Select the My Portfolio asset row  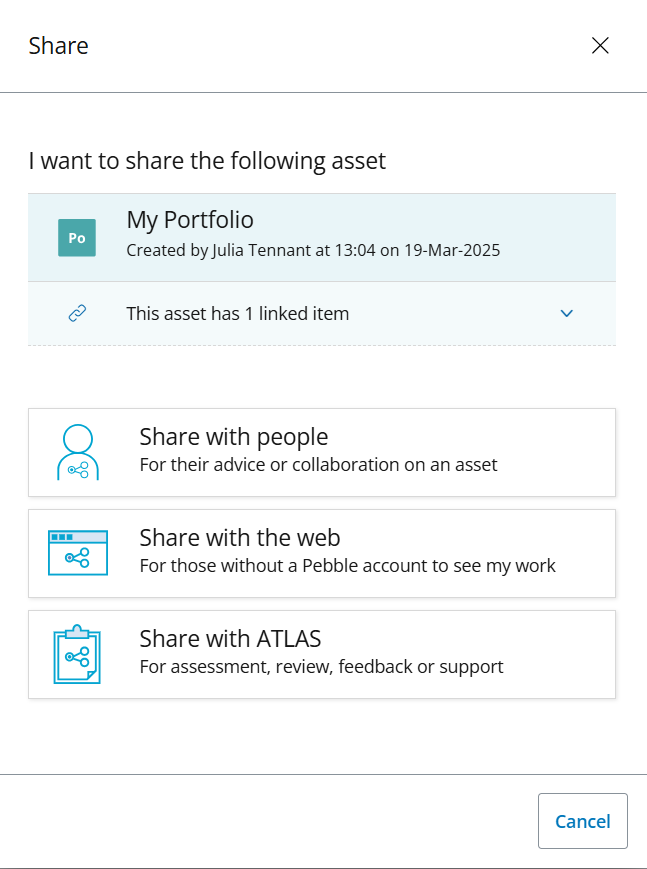[x=322, y=238]
